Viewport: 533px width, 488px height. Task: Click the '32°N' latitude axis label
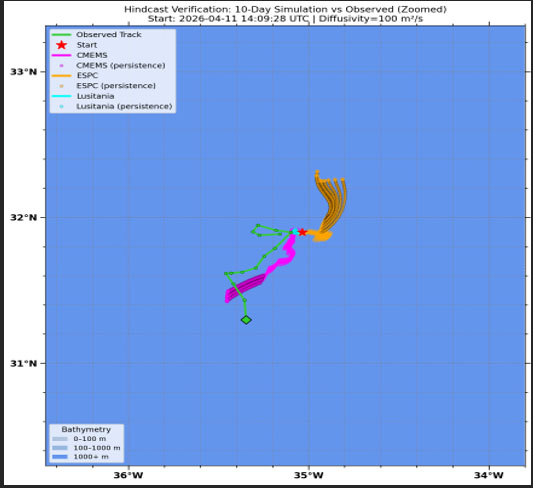coord(23,217)
